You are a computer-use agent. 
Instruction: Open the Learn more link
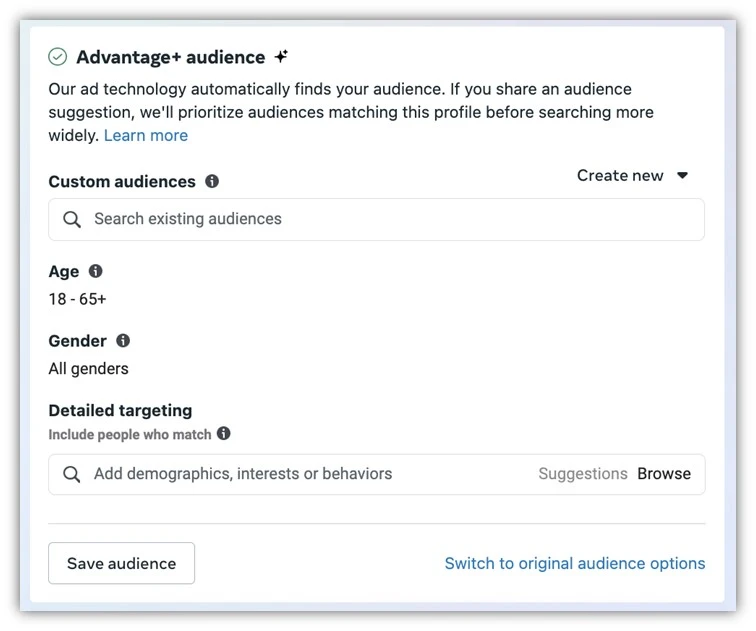[146, 135]
